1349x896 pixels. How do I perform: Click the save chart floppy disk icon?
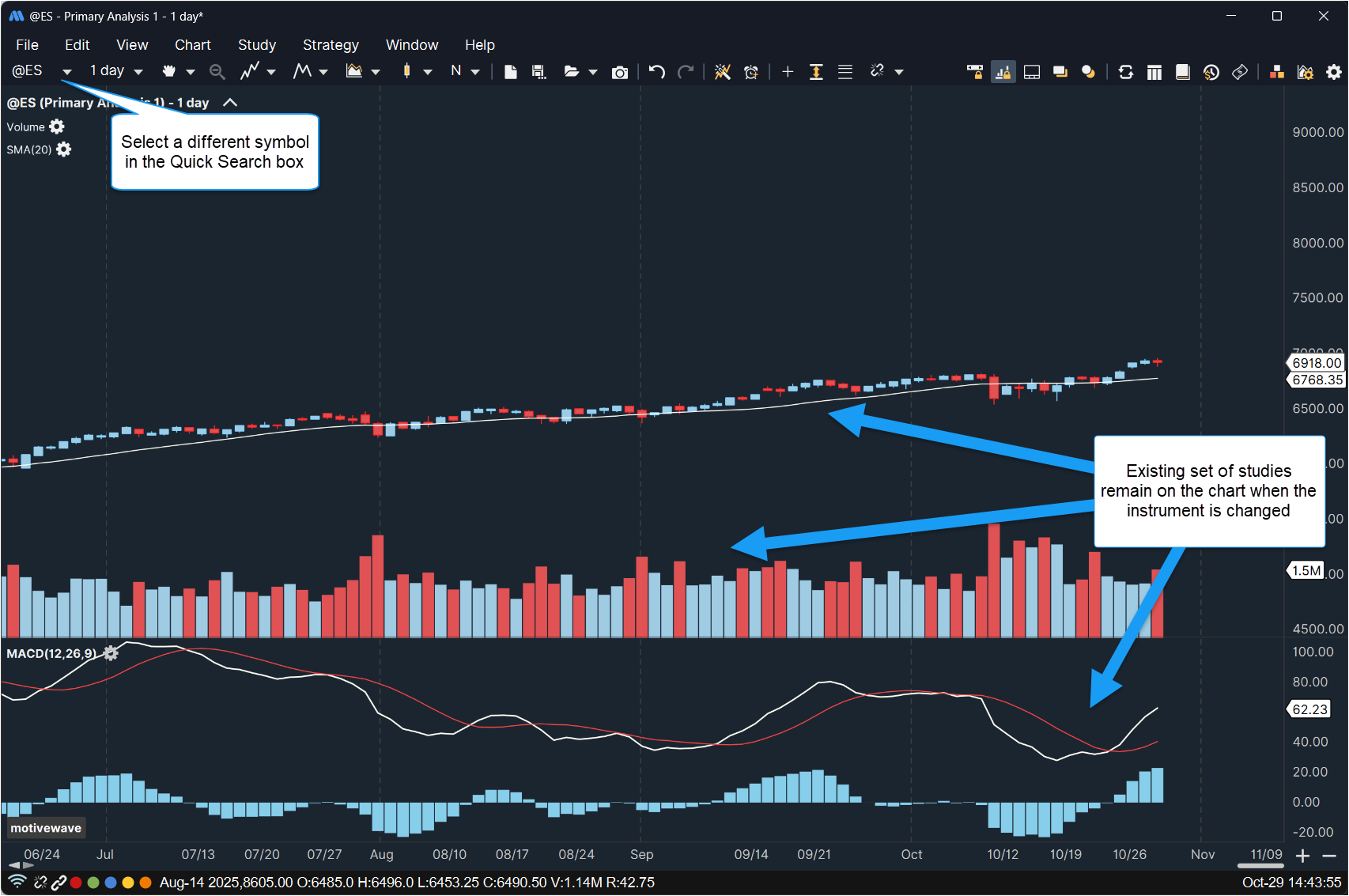pos(539,72)
